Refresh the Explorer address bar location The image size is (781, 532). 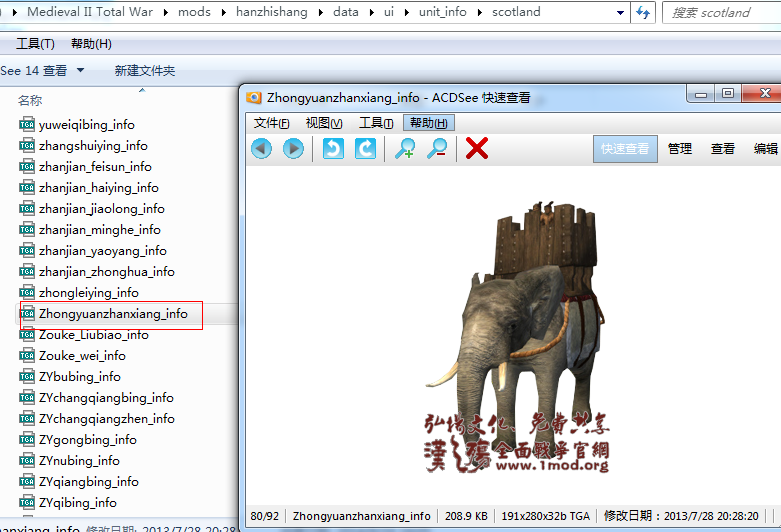coord(643,12)
